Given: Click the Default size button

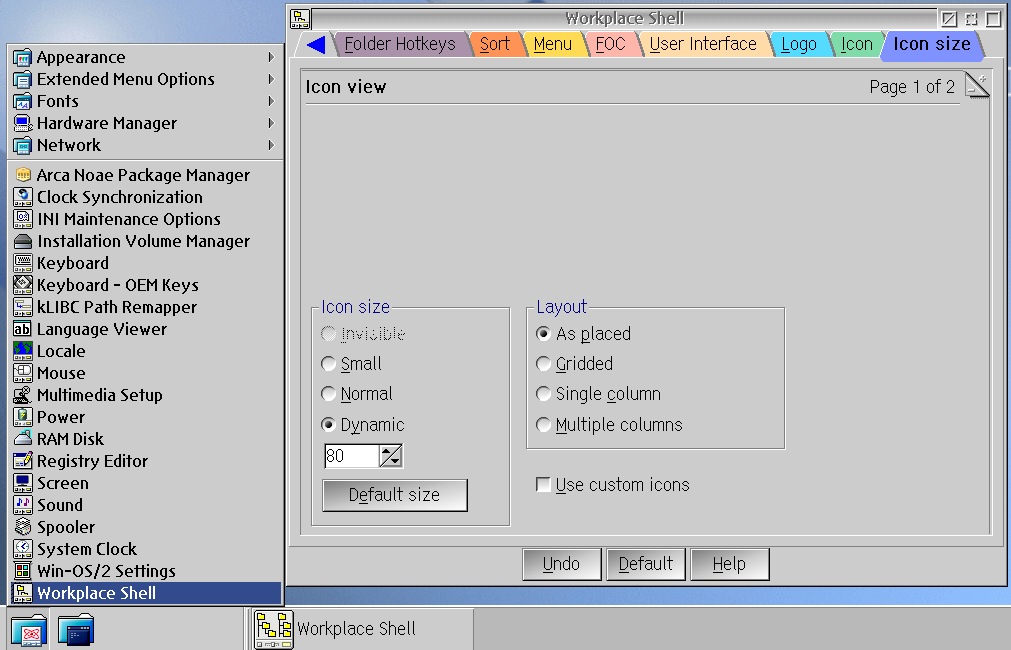Looking at the screenshot, I should 395,495.
